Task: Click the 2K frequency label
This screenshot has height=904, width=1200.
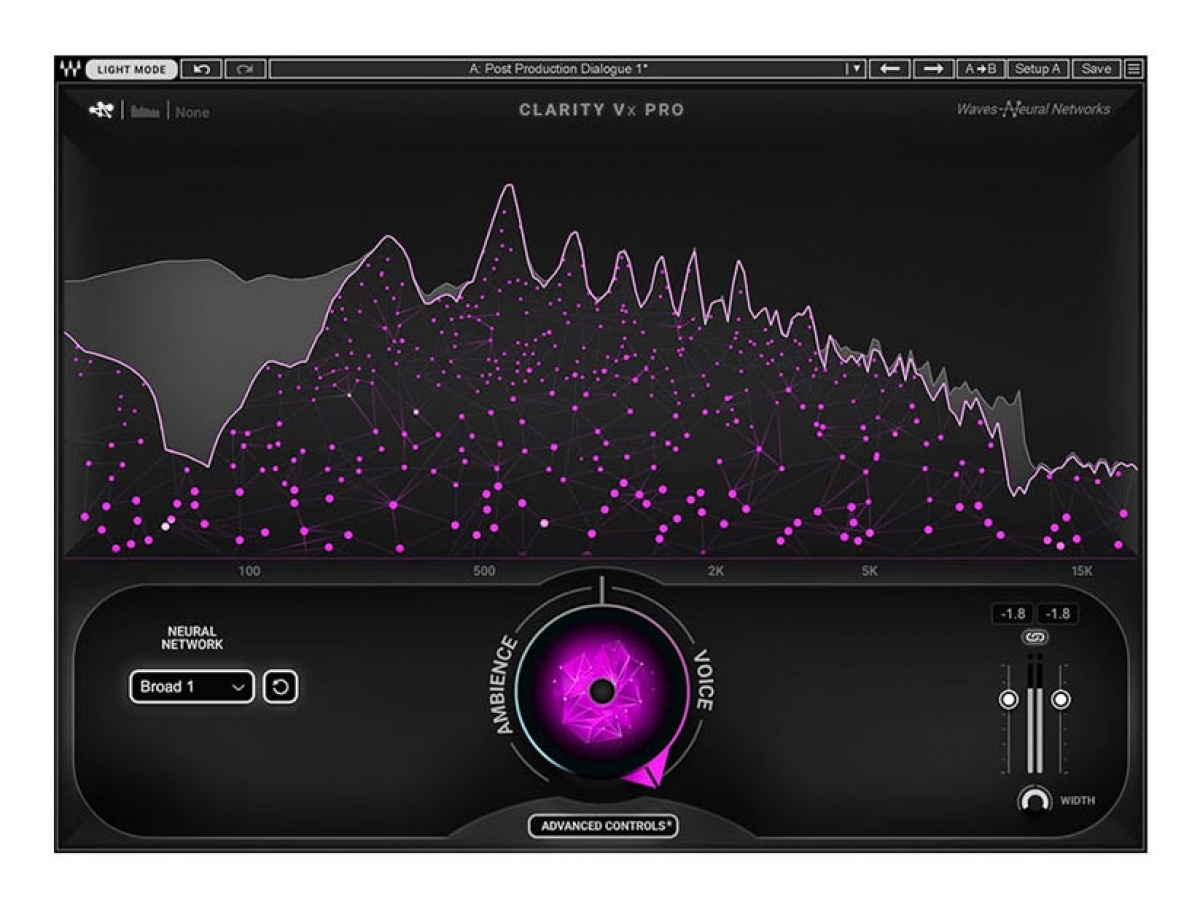Action: click(x=716, y=571)
